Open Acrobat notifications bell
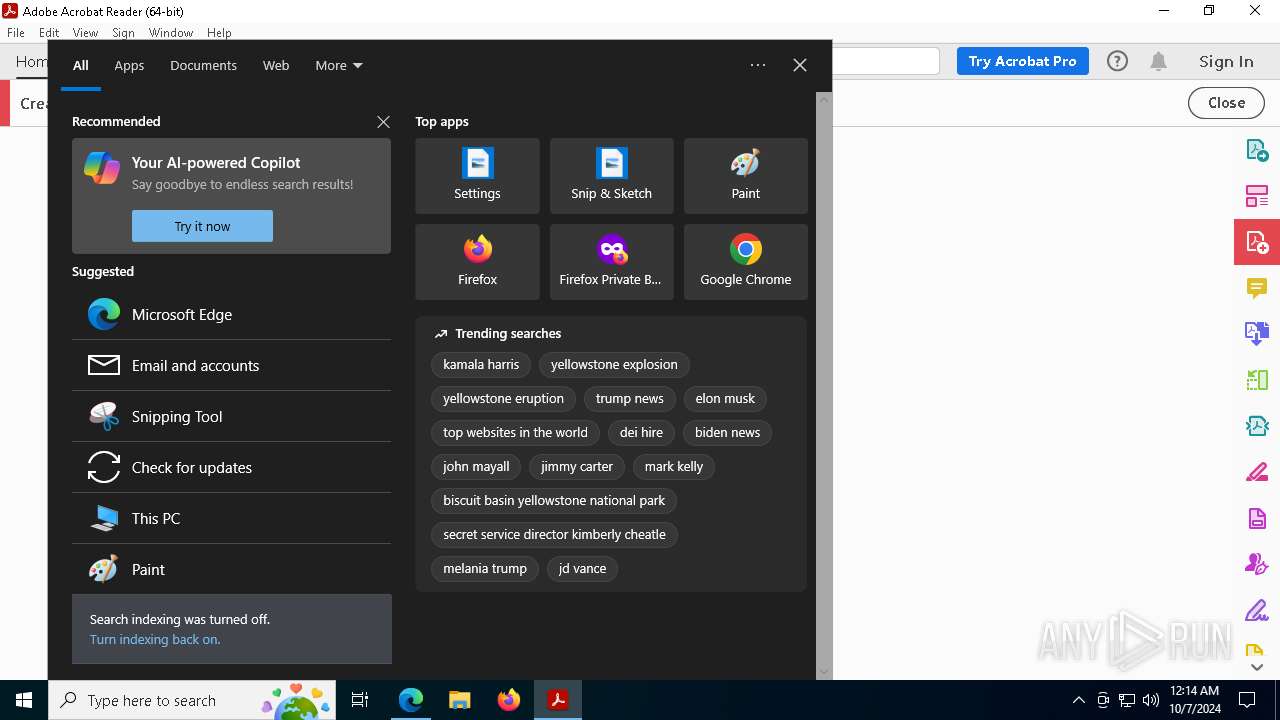Viewport: 1280px width, 720px height. (x=1158, y=61)
